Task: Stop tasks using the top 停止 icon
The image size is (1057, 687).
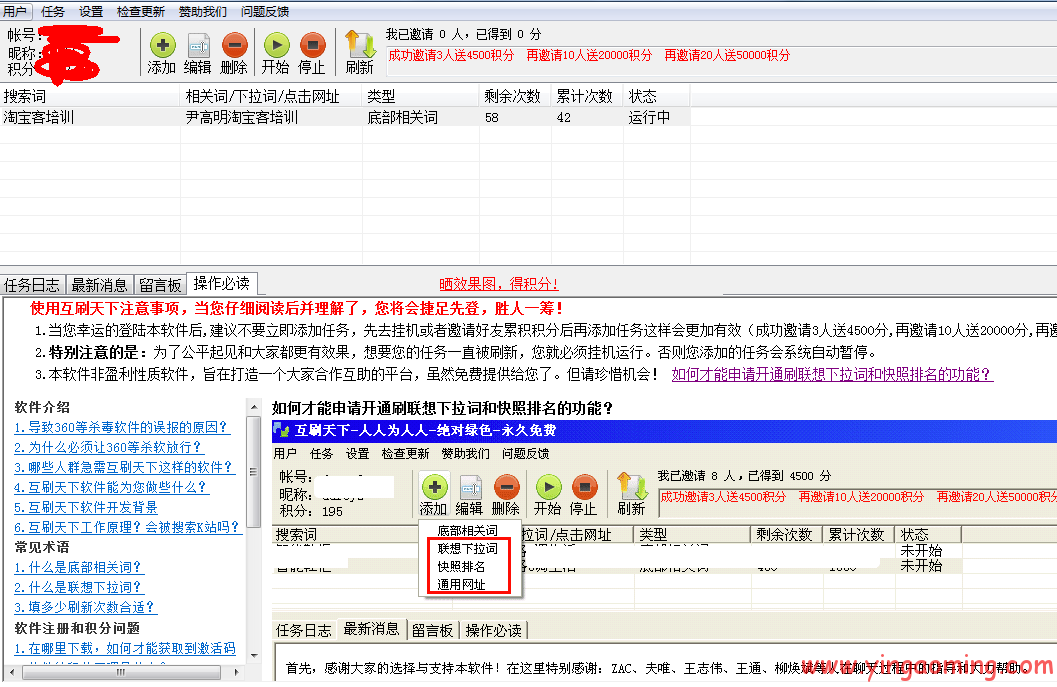Action: pos(312,46)
